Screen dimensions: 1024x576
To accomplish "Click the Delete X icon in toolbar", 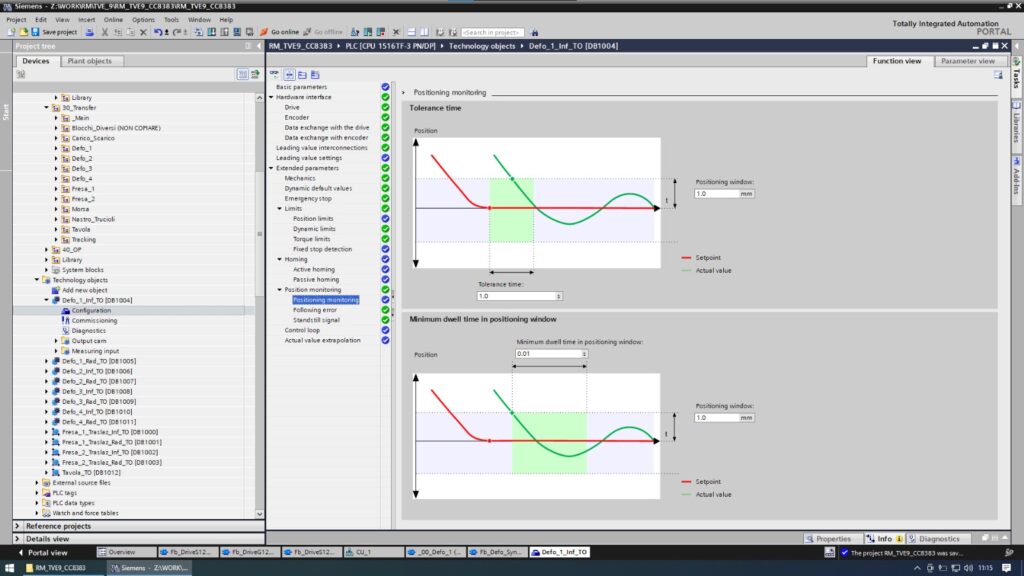I will tap(143, 32).
